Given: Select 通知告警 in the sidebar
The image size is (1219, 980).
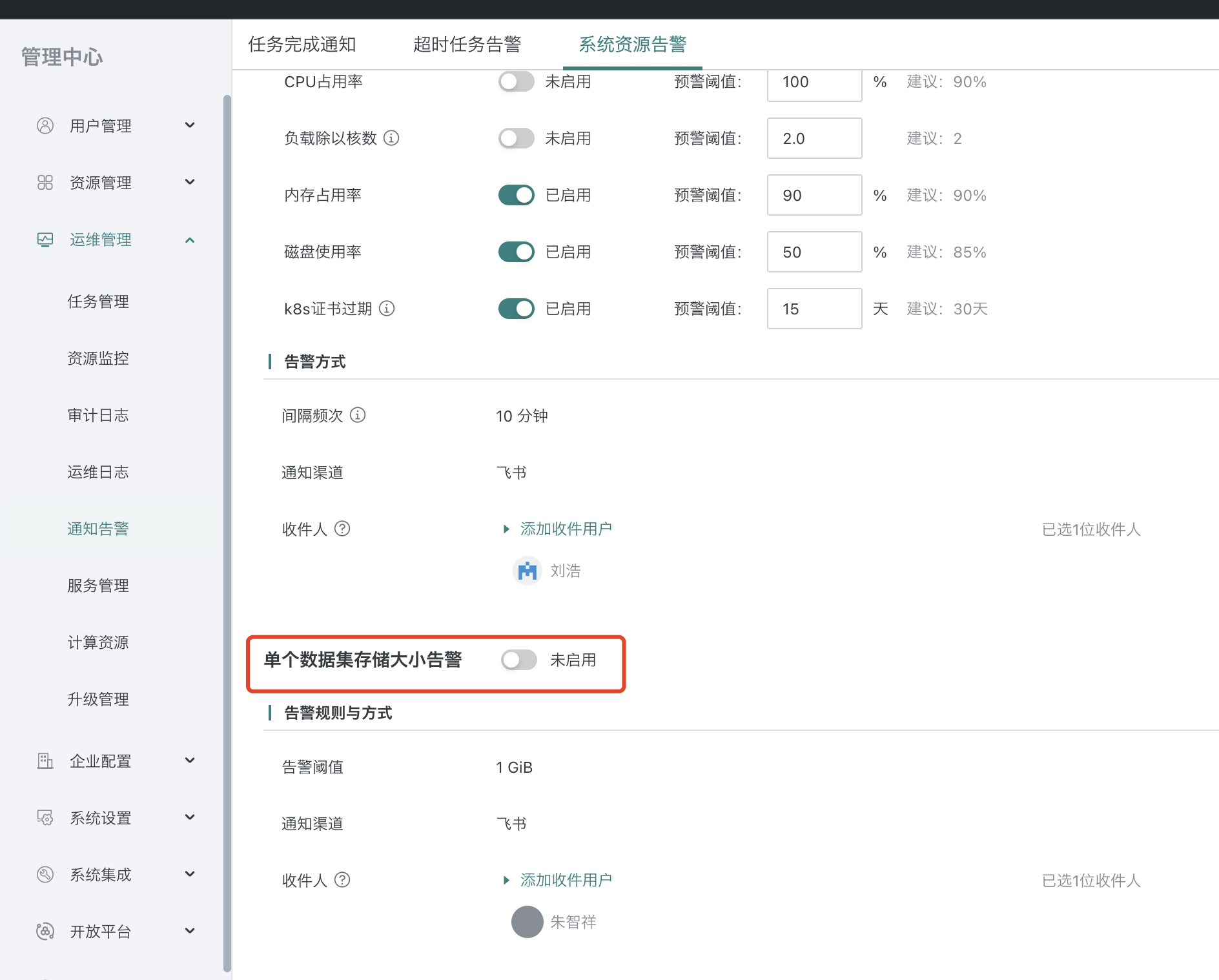Looking at the screenshot, I should coord(97,528).
